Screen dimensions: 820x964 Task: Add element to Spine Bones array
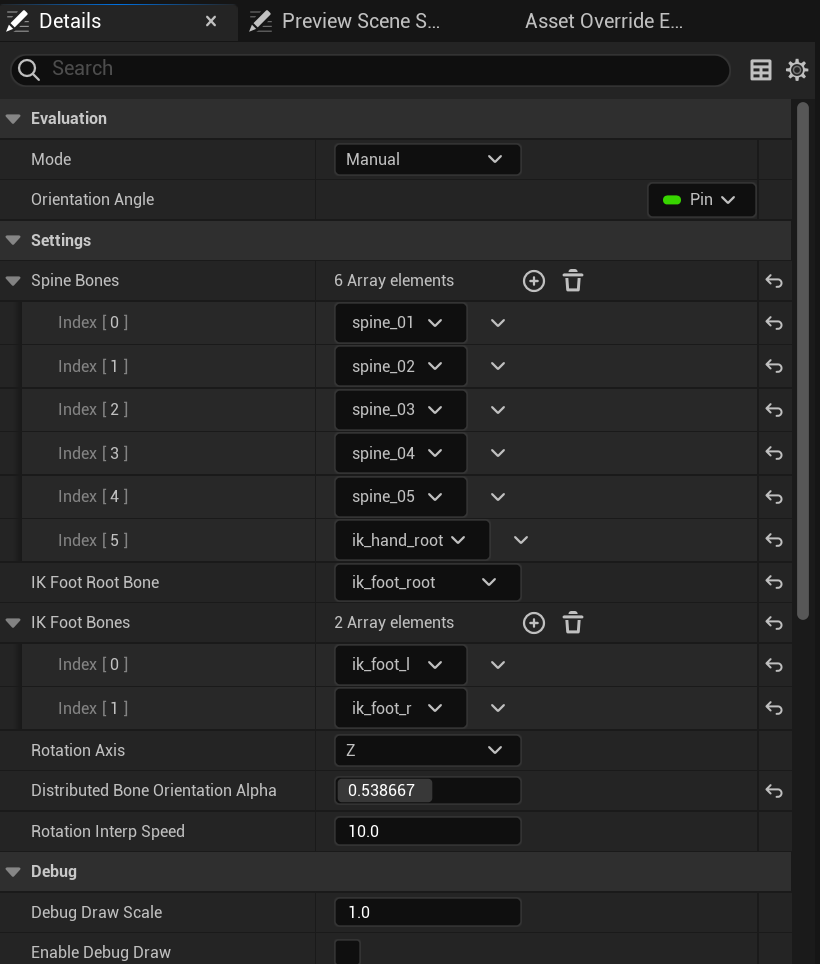click(x=534, y=281)
